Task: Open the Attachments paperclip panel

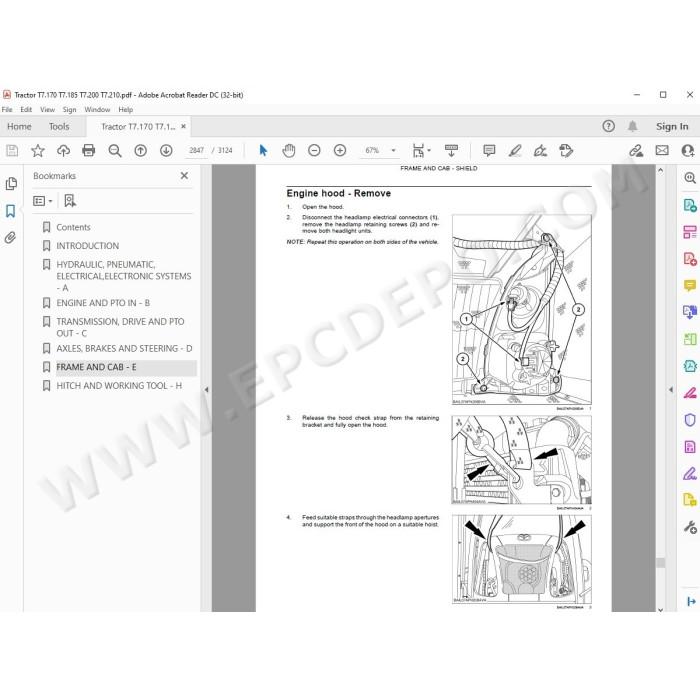Action: [10, 238]
